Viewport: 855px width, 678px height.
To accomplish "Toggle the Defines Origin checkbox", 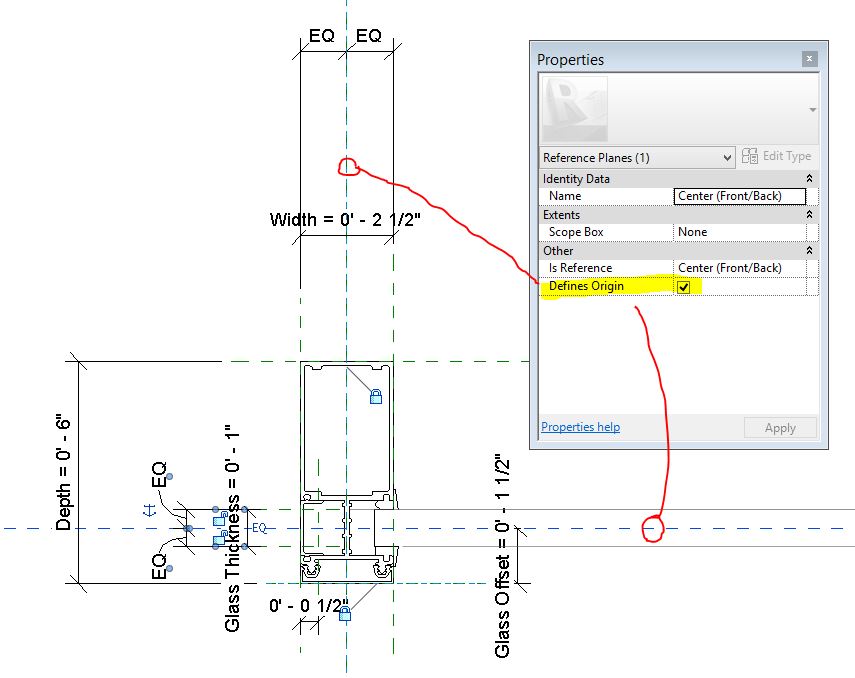I will click(683, 287).
